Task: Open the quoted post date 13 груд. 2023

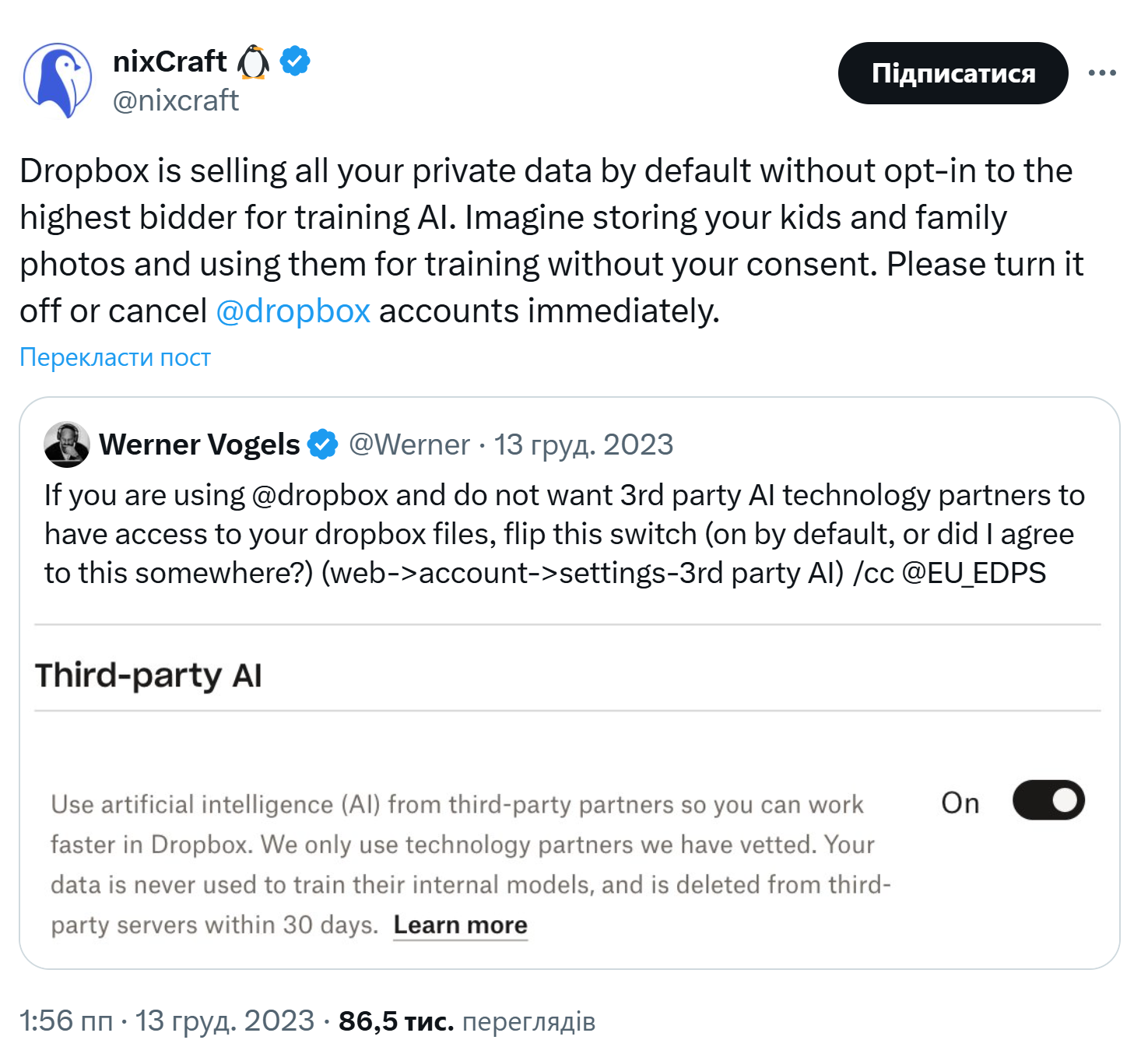Action: click(584, 444)
